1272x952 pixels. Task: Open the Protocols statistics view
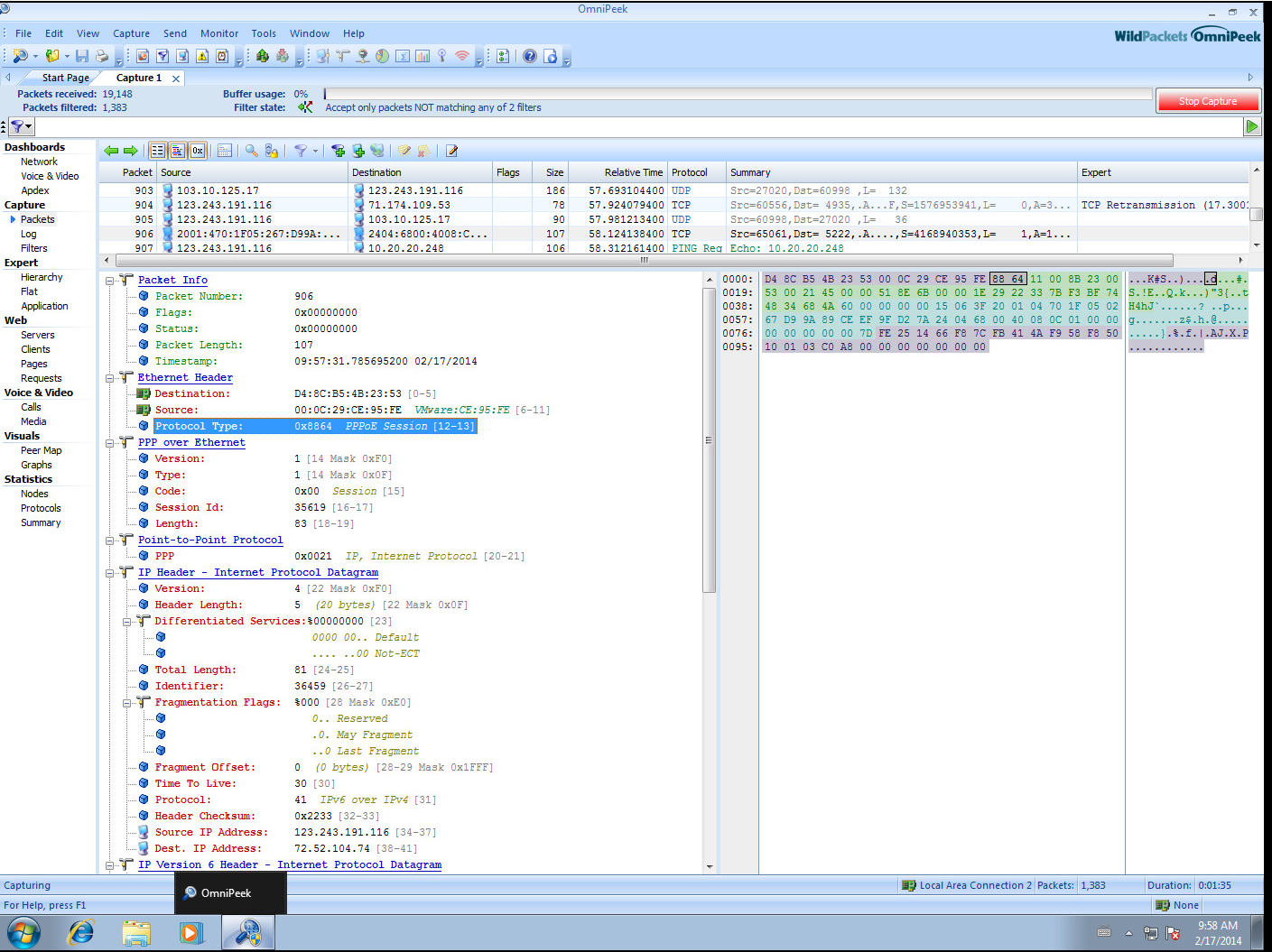coord(41,508)
